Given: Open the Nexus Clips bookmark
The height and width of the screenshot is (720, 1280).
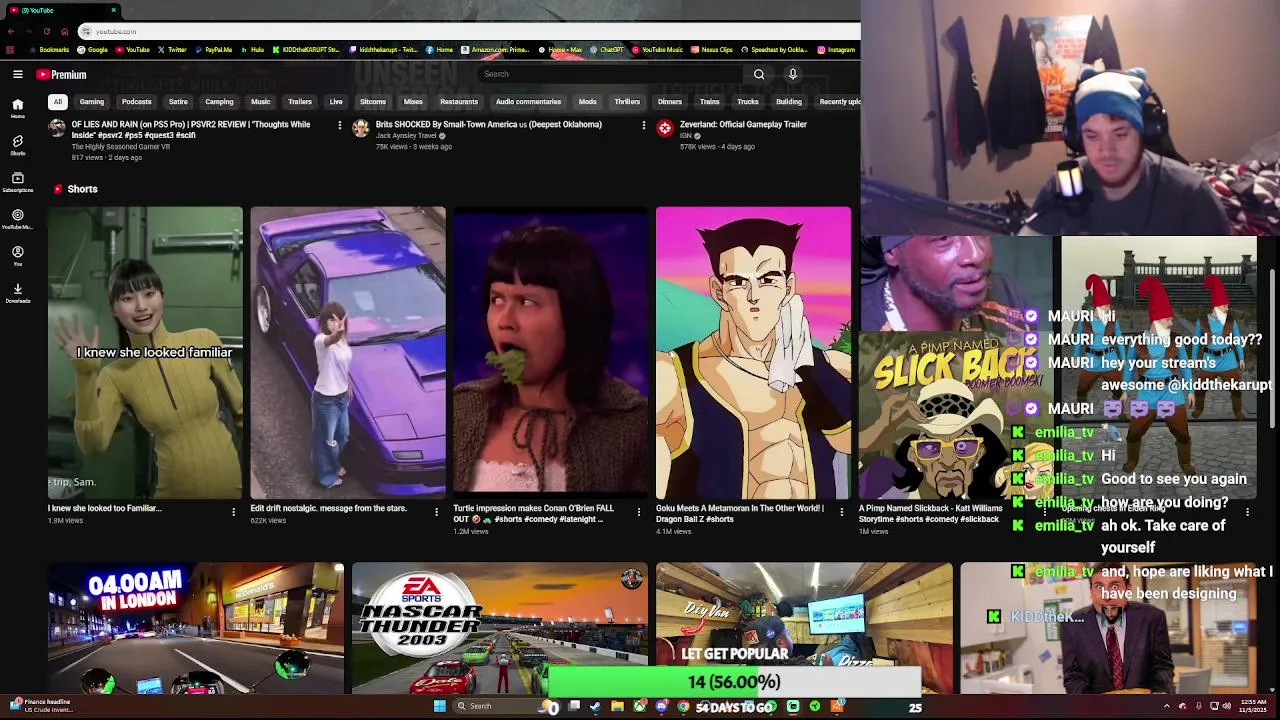Looking at the screenshot, I should (x=711, y=49).
